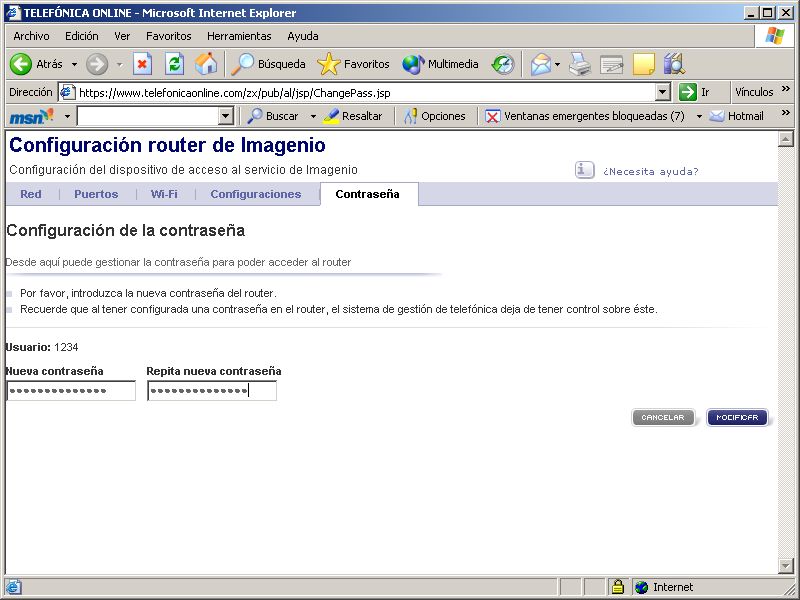Click the scrollbar down arrow
The height and width of the screenshot is (600, 800).
(785, 565)
